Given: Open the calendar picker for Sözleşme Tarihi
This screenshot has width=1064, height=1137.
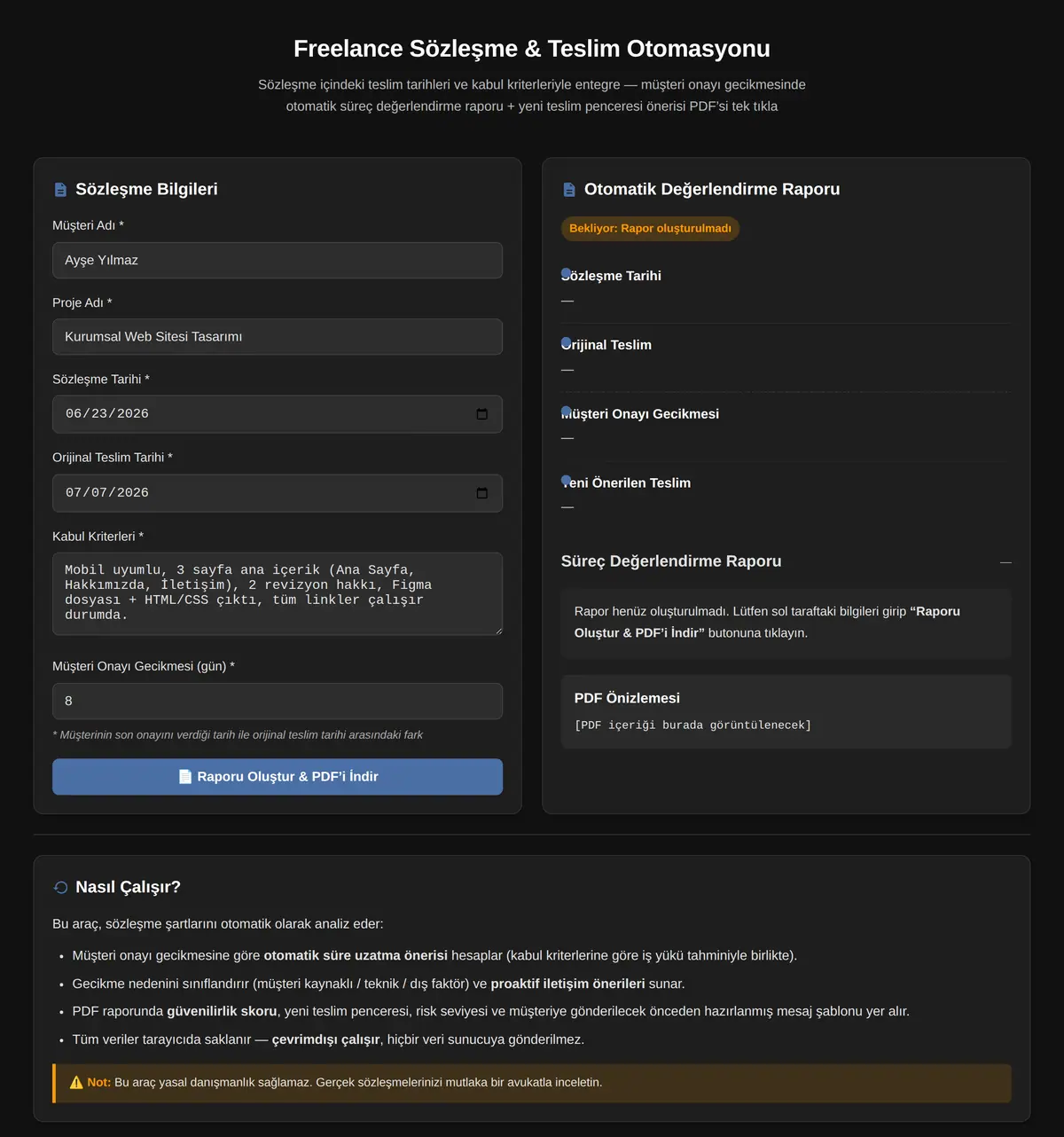Looking at the screenshot, I should [482, 414].
